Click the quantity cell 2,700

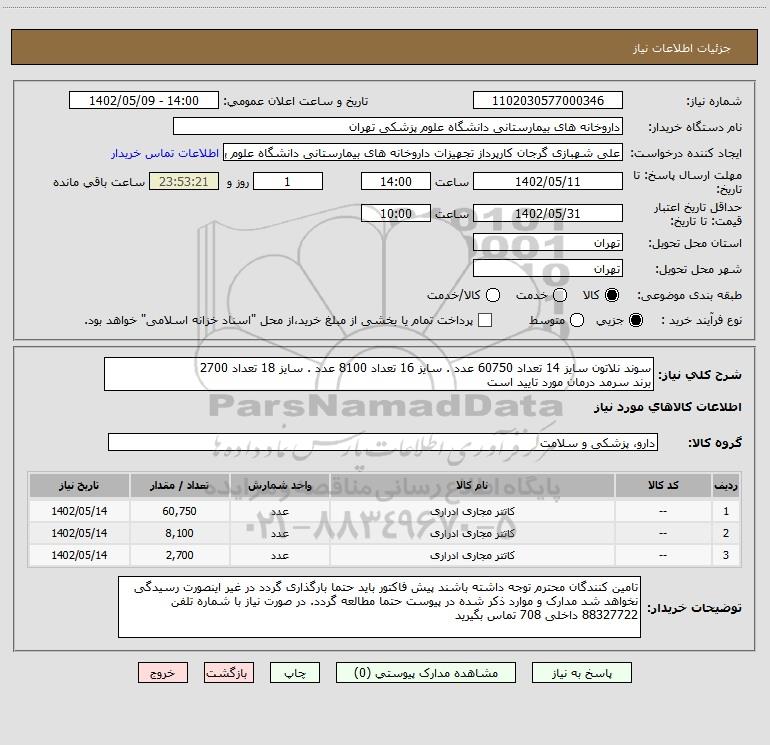click(x=179, y=555)
